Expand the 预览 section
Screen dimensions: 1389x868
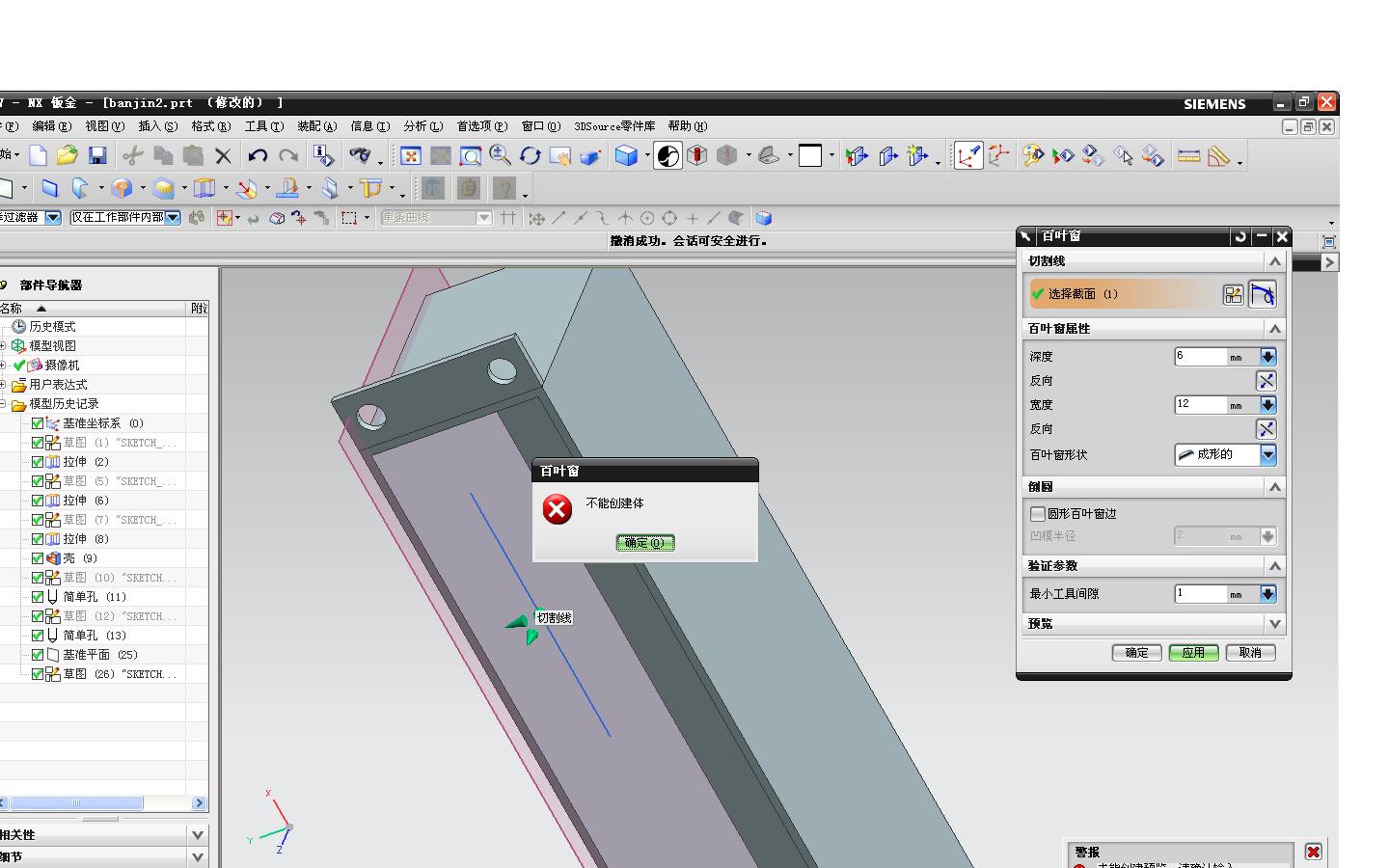click(1275, 624)
